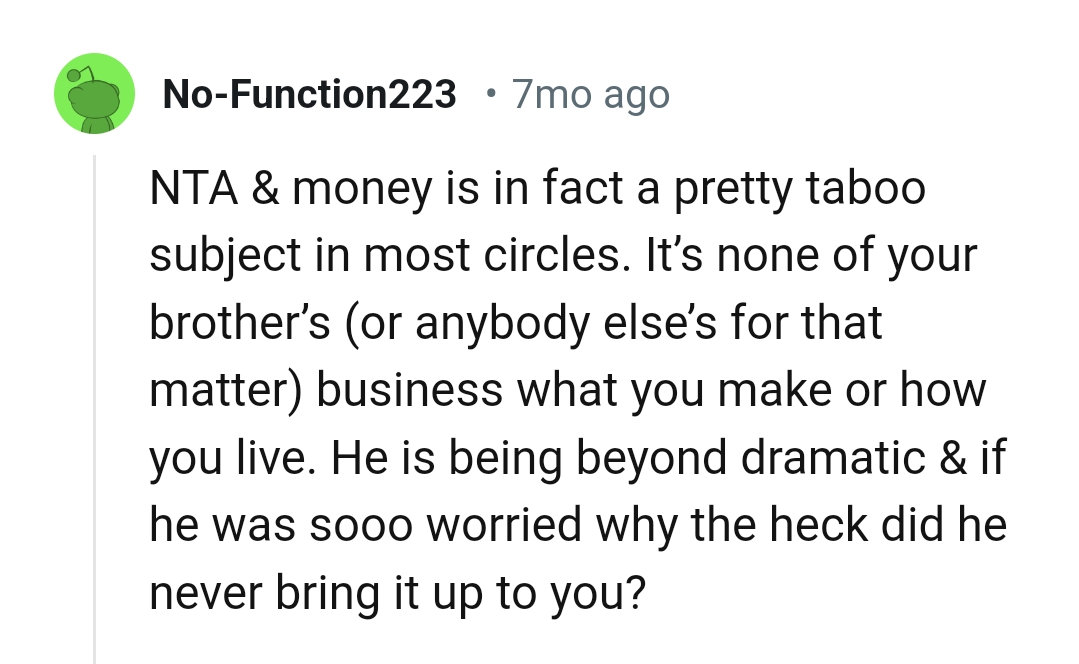The height and width of the screenshot is (664, 1079).
Task: Click the 7mo ago timestamp
Action: click(x=590, y=95)
